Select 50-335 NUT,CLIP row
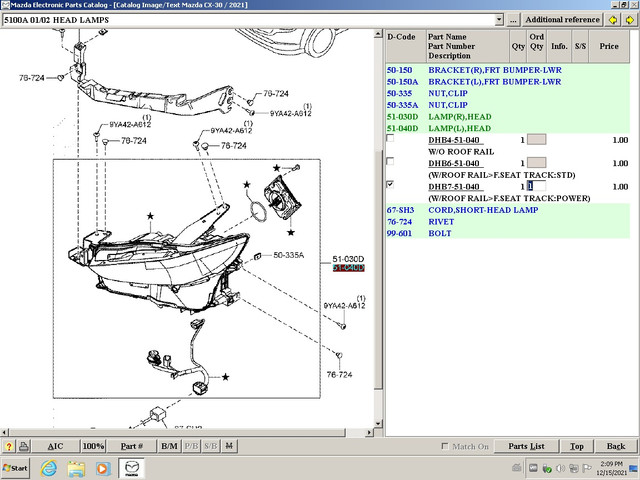The width and height of the screenshot is (640, 480). pyautogui.click(x=507, y=93)
